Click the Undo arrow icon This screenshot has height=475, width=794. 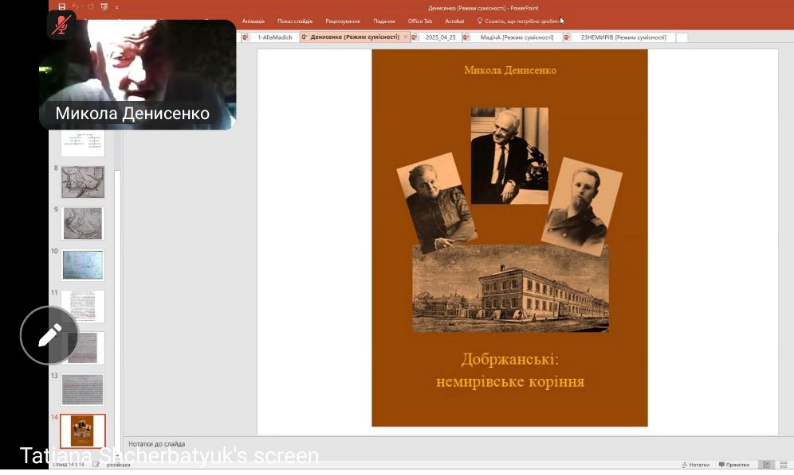[74, 8]
